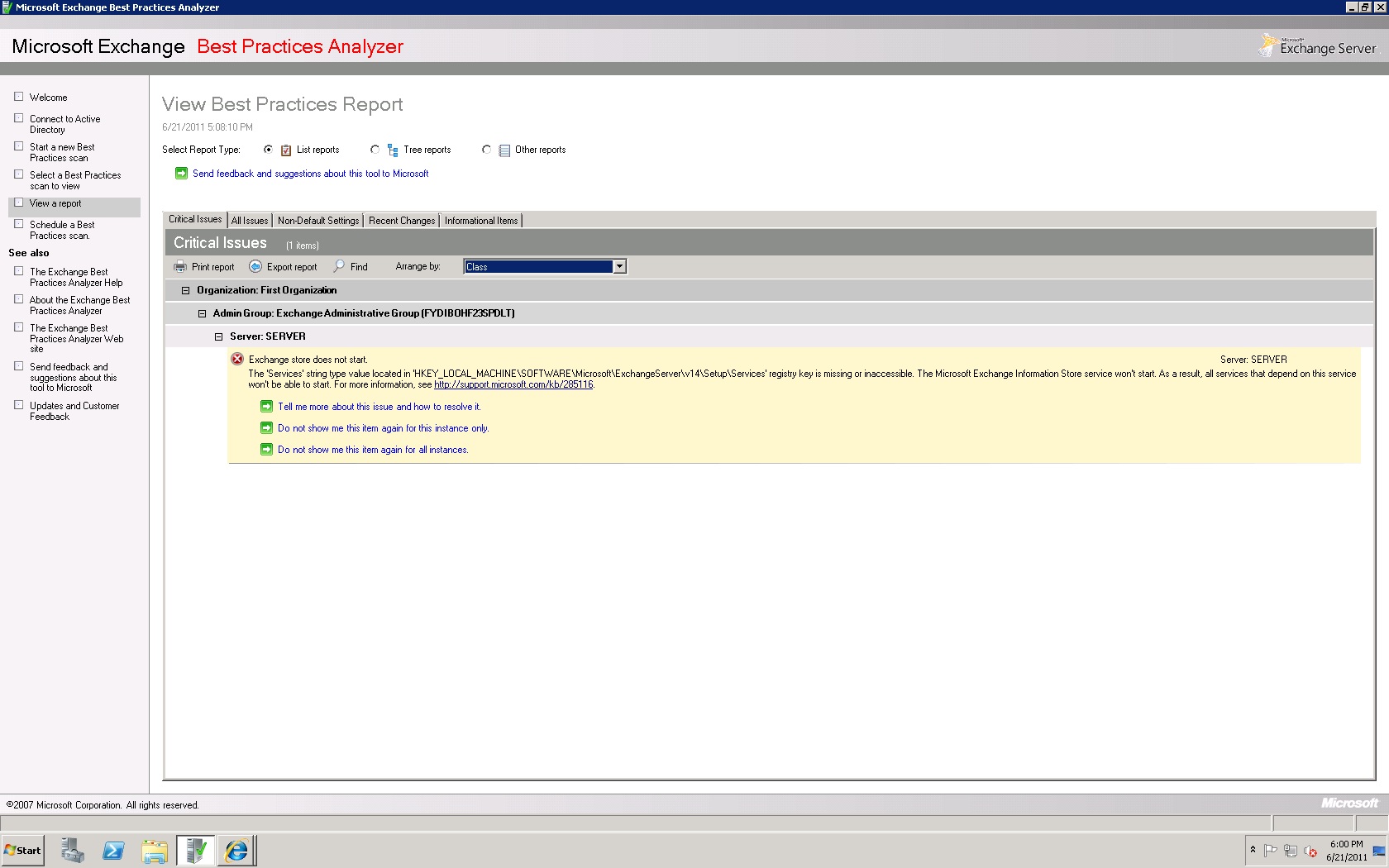Viewport: 1389px width, 868px height.
Task: Collapse Organization: First Organization node
Action: pos(185,290)
